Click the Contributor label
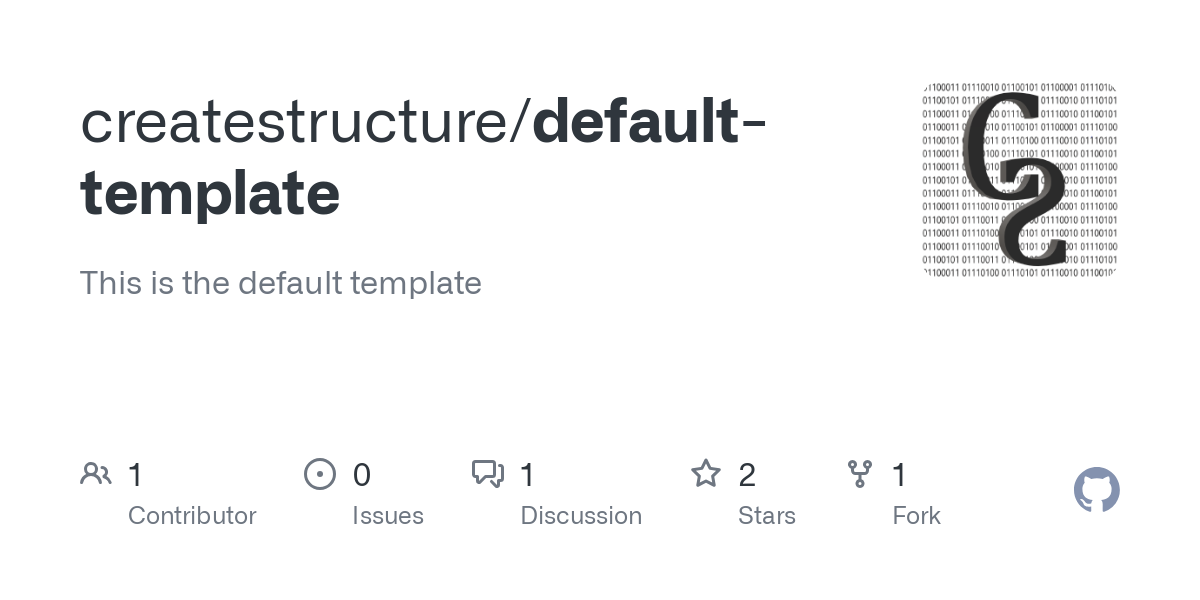Viewport: 1200px width, 600px height. coord(192,516)
